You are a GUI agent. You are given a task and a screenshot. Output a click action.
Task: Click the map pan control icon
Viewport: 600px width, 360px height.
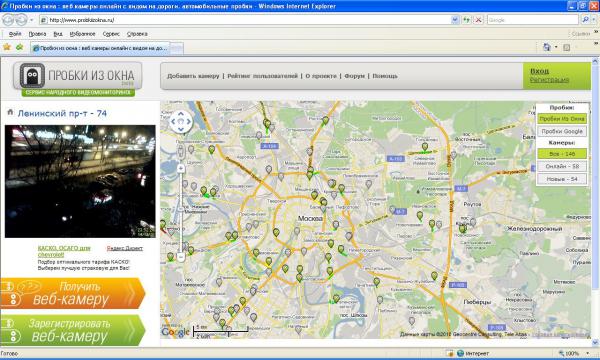pyautogui.click(x=181, y=122)
